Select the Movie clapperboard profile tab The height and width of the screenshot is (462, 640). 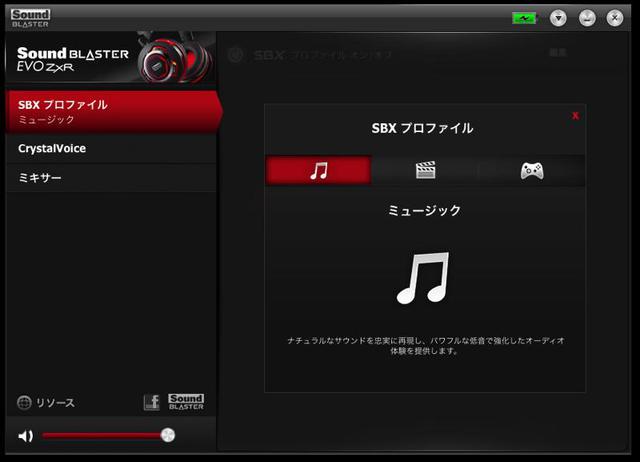[425, 170]
